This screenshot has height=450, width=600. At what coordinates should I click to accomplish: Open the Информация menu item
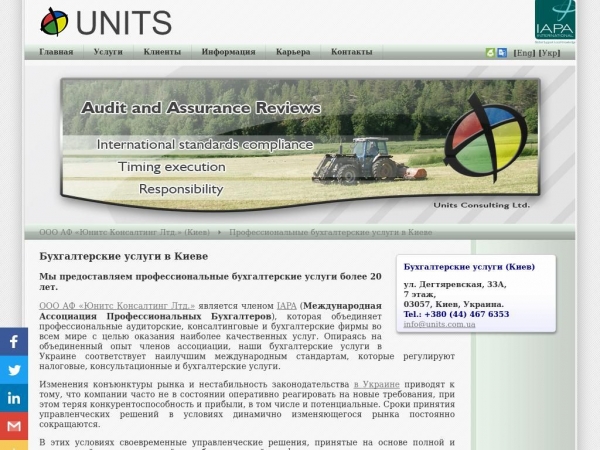pyautogui.click(x=228, y=52)
